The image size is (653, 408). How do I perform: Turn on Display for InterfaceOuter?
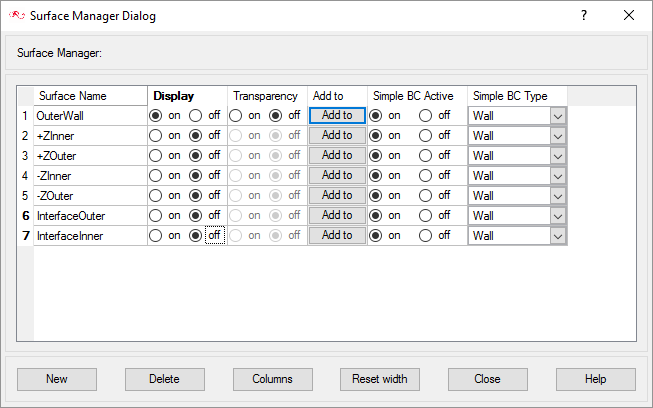(156, 215)
